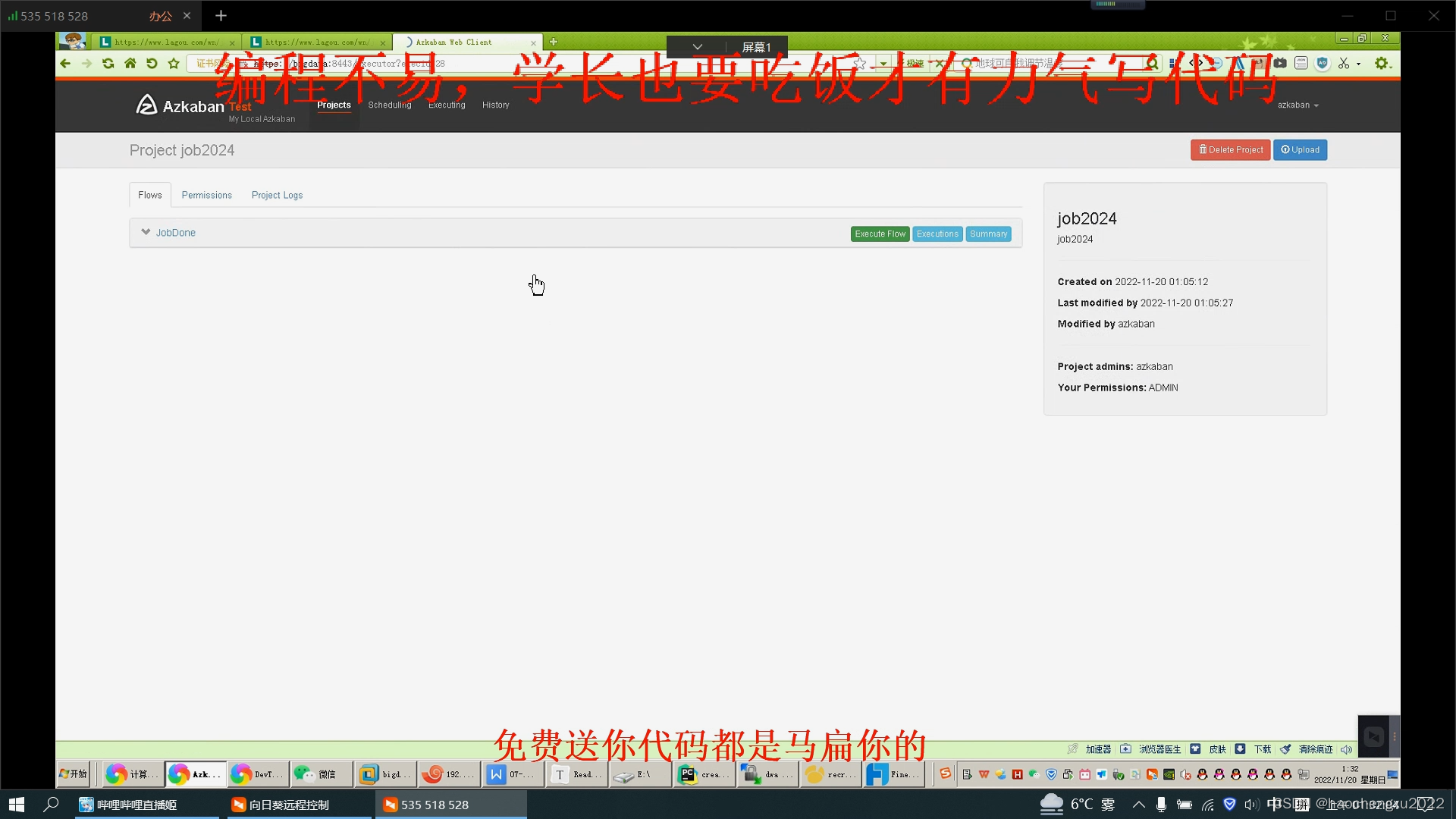Open the 192 terminal item in remote taskbar

pos(448,774)
